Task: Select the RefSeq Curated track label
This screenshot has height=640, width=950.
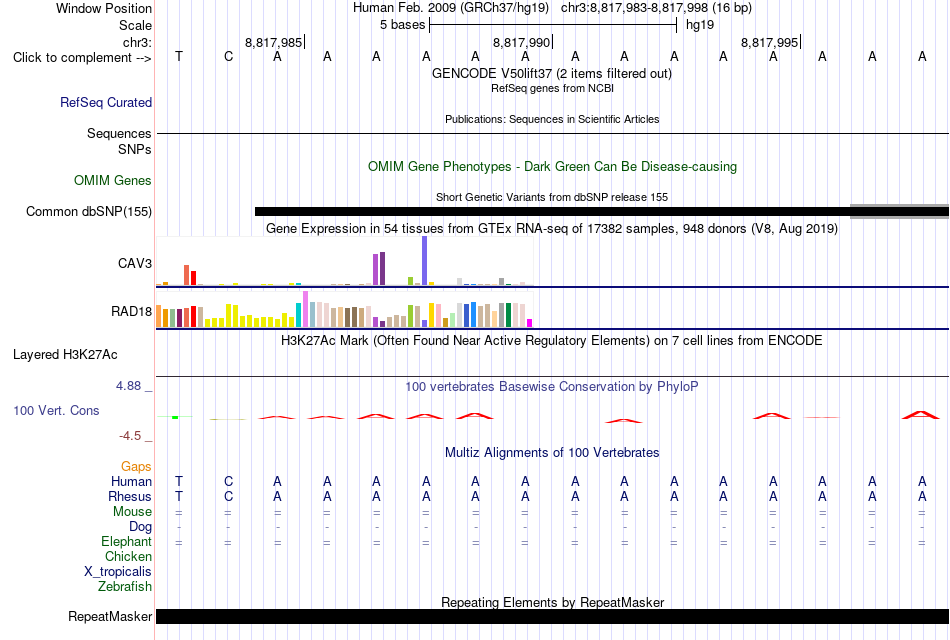Action: point(105,102)
